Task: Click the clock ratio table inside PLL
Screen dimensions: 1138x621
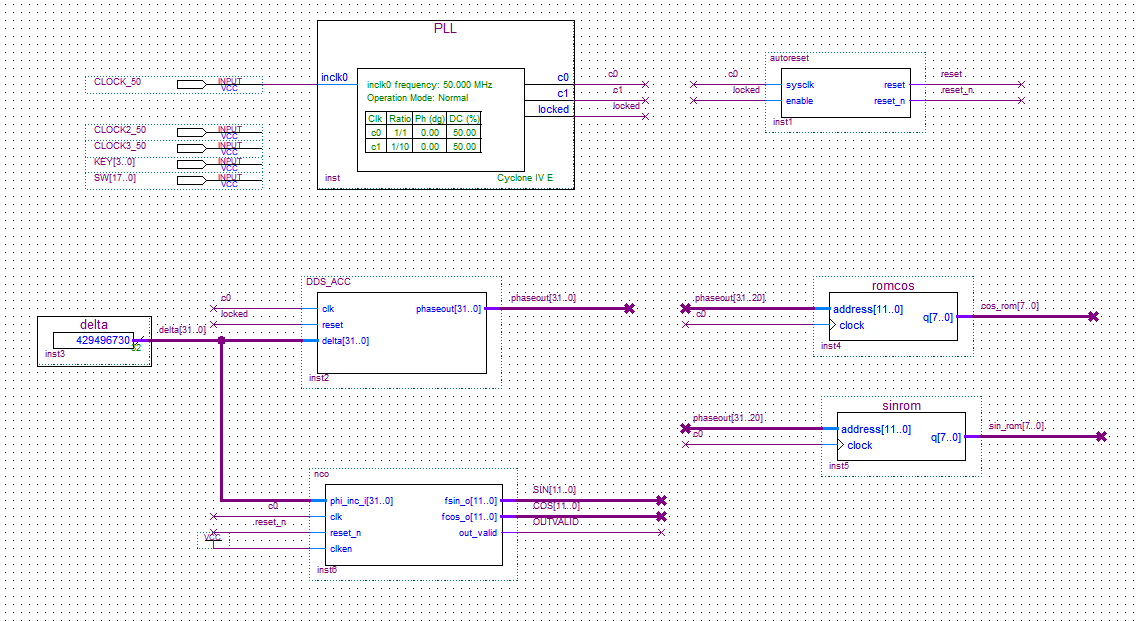Action: (423, 132)
